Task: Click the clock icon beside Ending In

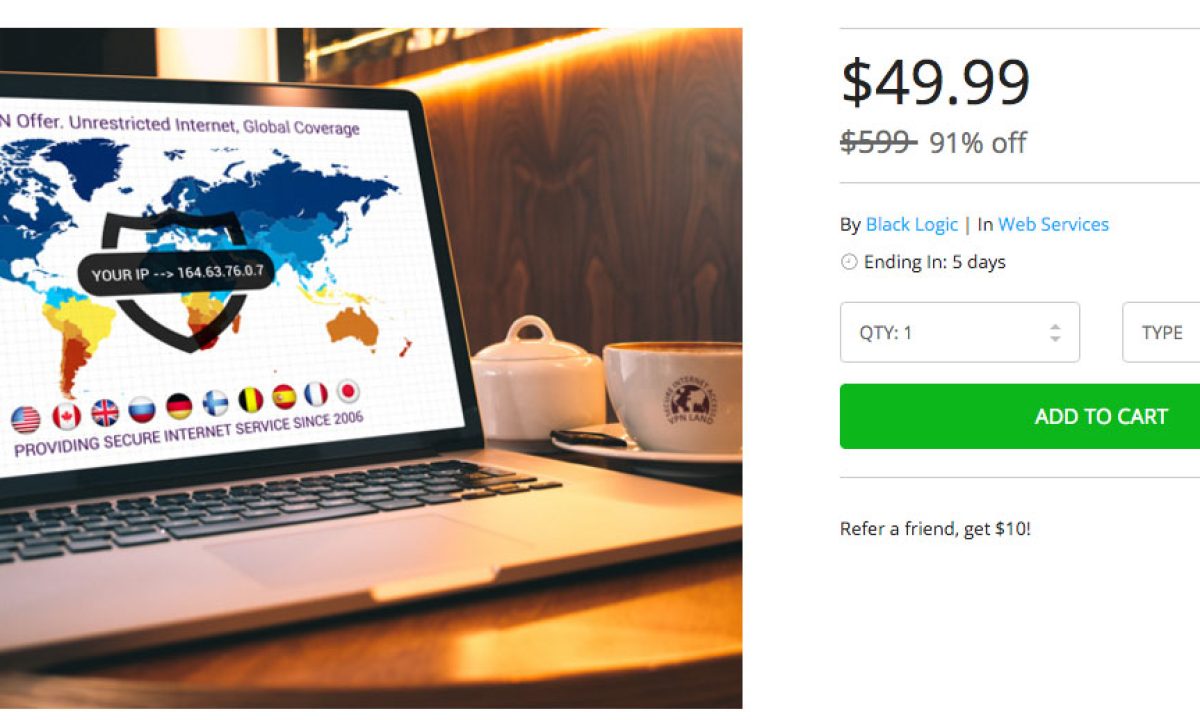Action: (x=849, y=262)
